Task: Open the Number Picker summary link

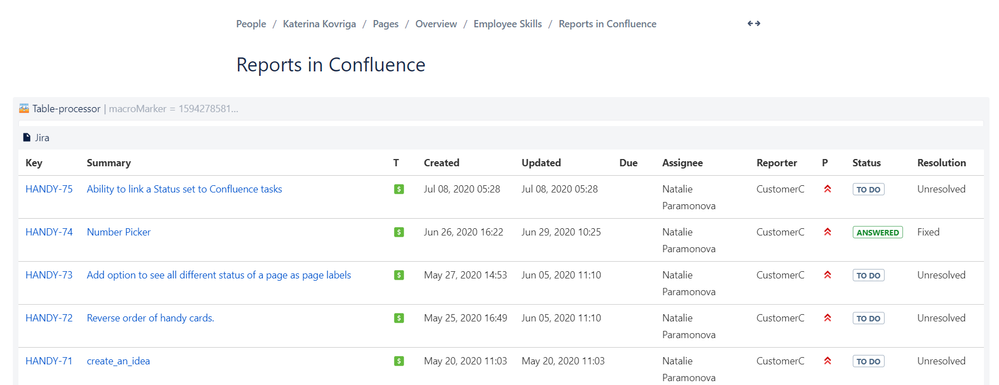Action: [x=119, y=232]
